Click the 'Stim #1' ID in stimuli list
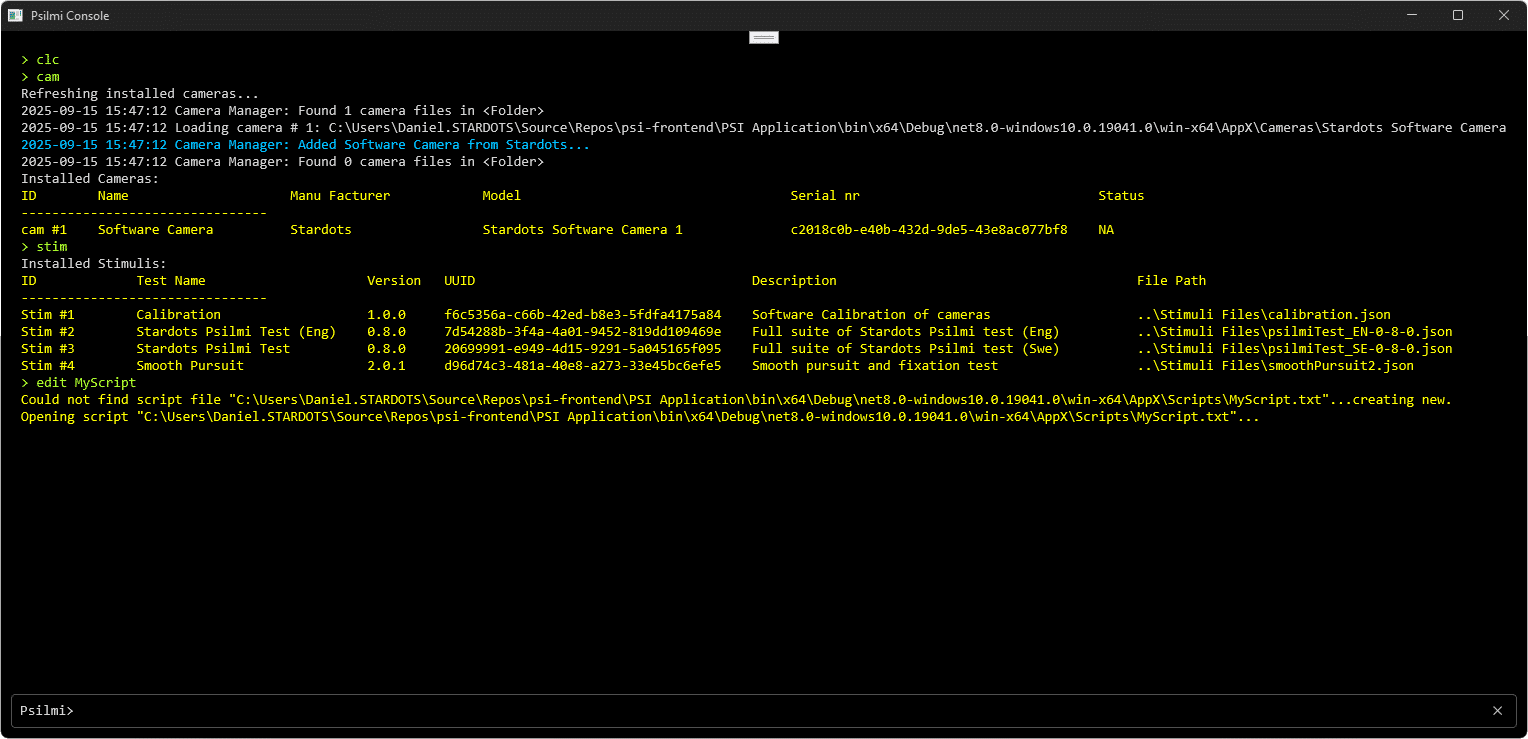Viewport: 1528px width, 739px height. click(48, 315)
